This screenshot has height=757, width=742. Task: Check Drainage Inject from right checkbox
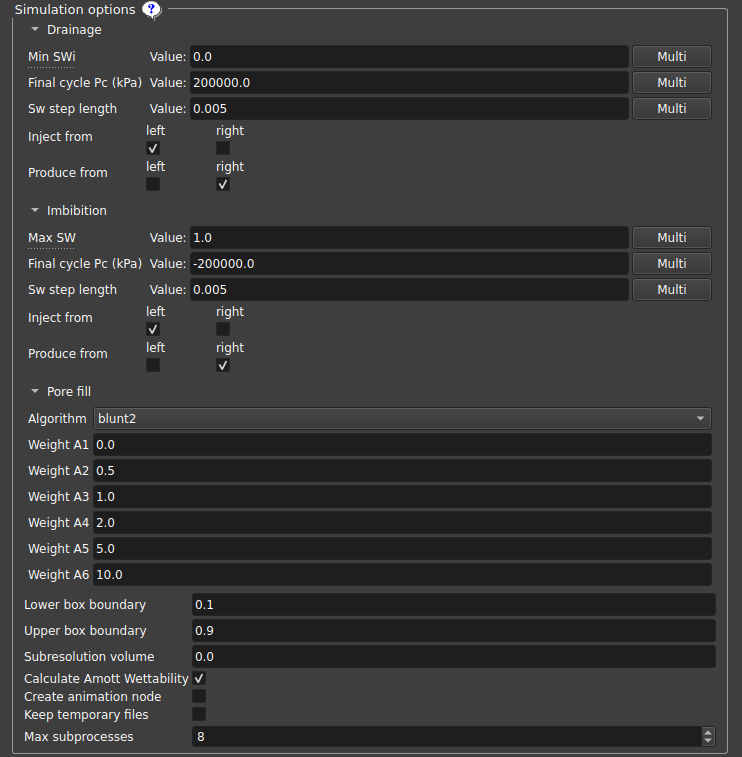coord(223,148)
